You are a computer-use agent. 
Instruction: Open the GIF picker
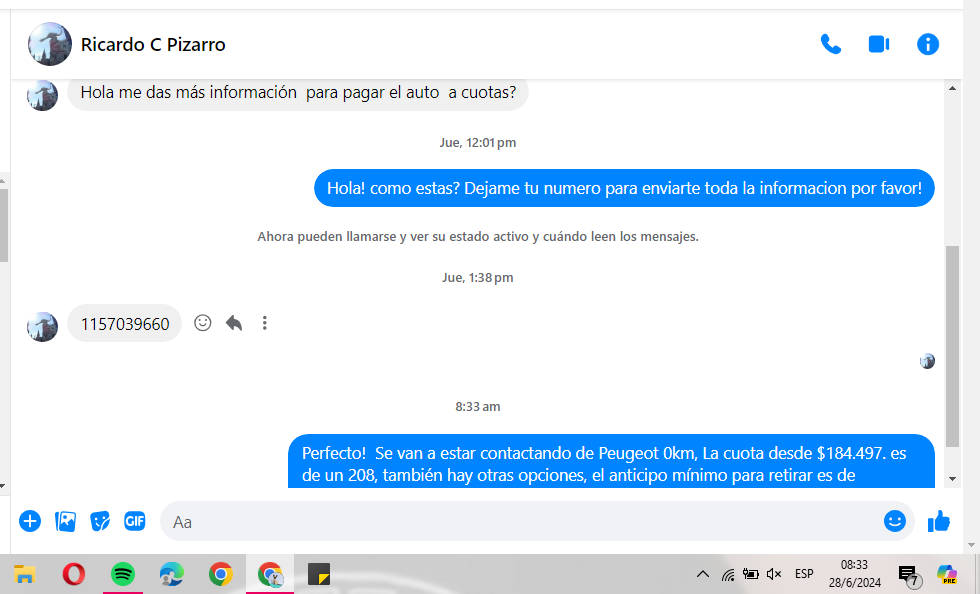(135, 521)
